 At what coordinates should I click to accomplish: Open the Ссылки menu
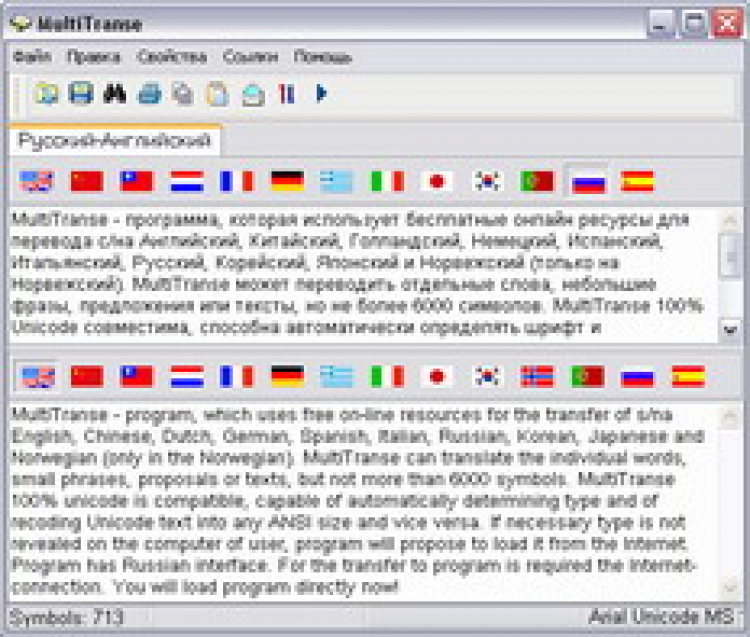(250, 57)
